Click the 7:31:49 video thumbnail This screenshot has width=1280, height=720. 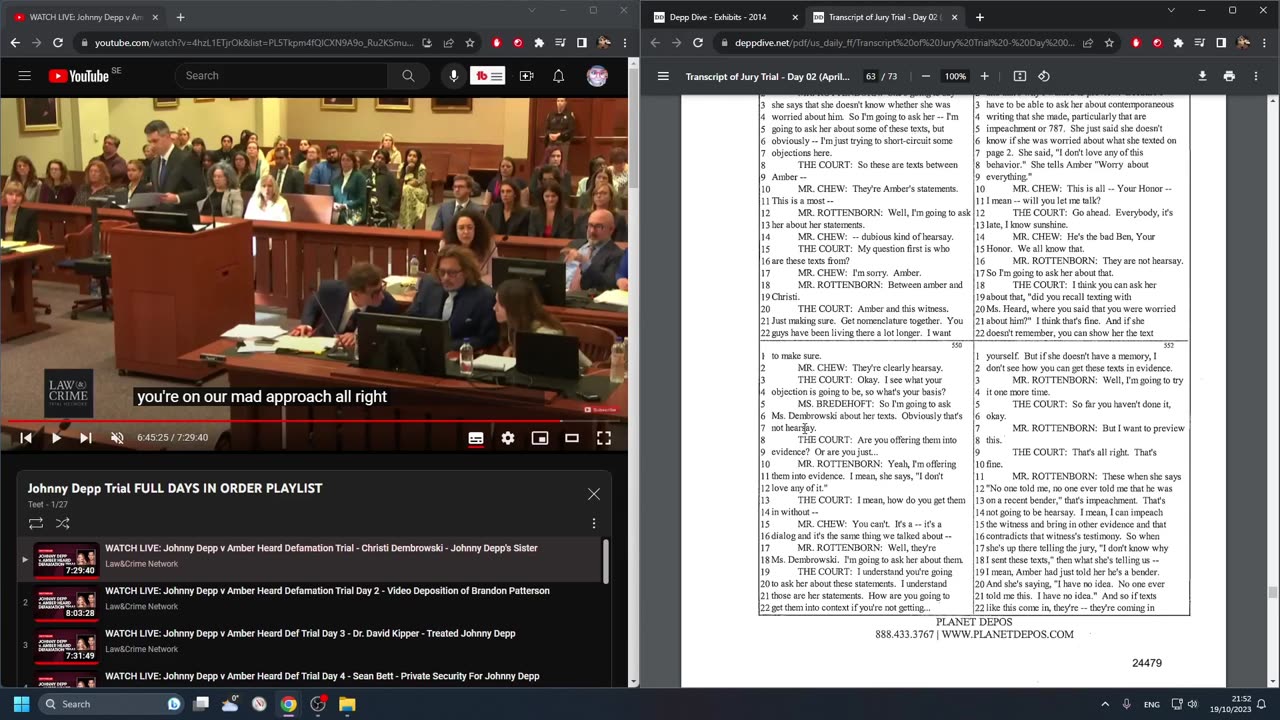67,645
